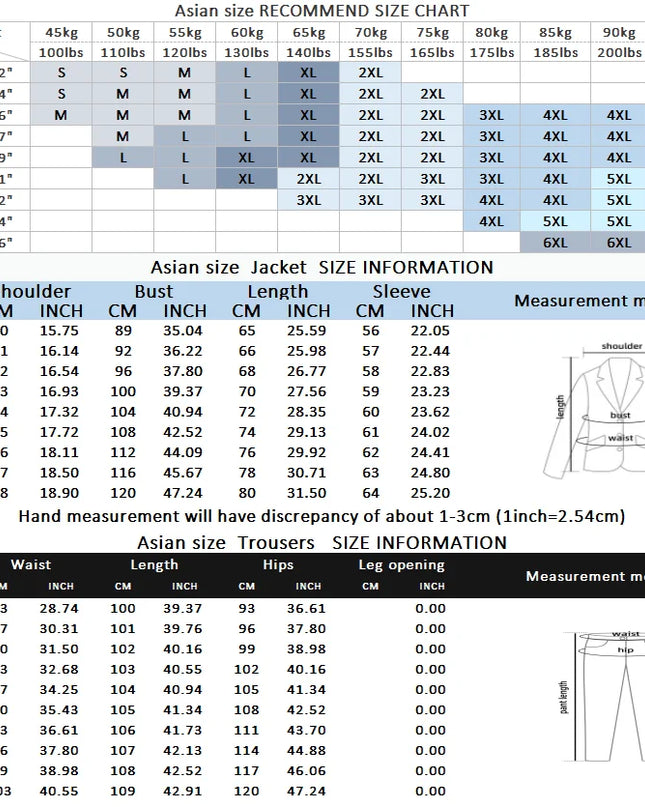Select the trousers waist value 35.43

[59, 710]
